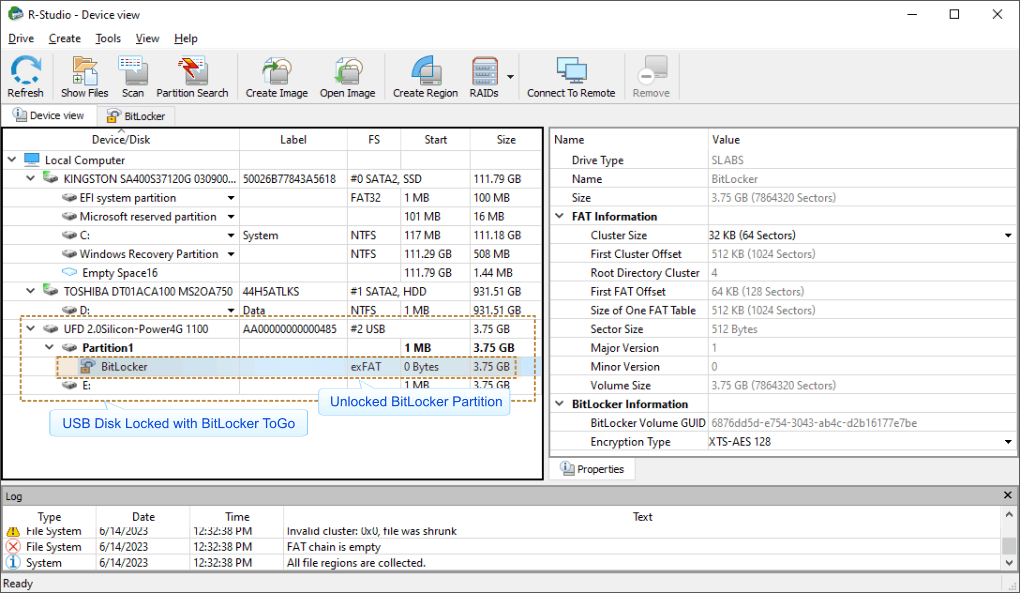This screenshot has width=1020, height=593.
Task: Sort by the Device/Disk column header
Action: pyautogui.click(x=121, y=139)
